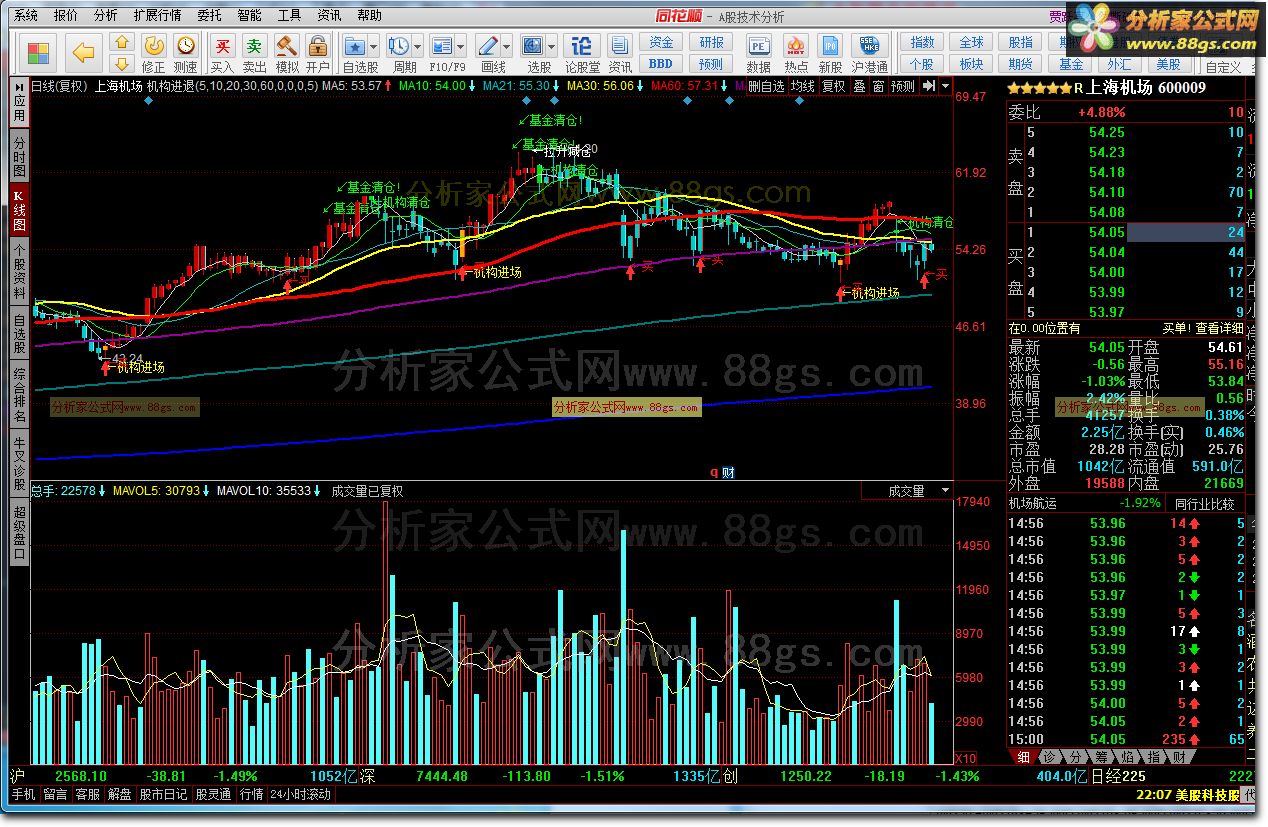Open the F10/F9 info icon
Screen dimensions: 1268x827
[x=443, y=46]
